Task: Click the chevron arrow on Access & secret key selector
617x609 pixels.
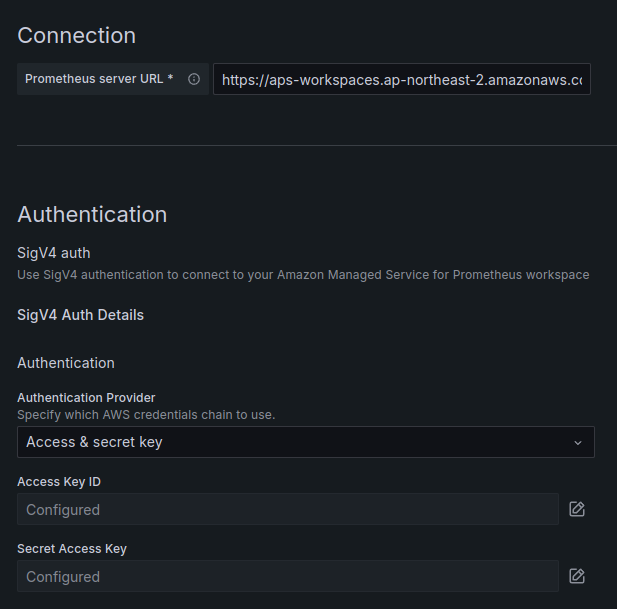Action: 578,443
